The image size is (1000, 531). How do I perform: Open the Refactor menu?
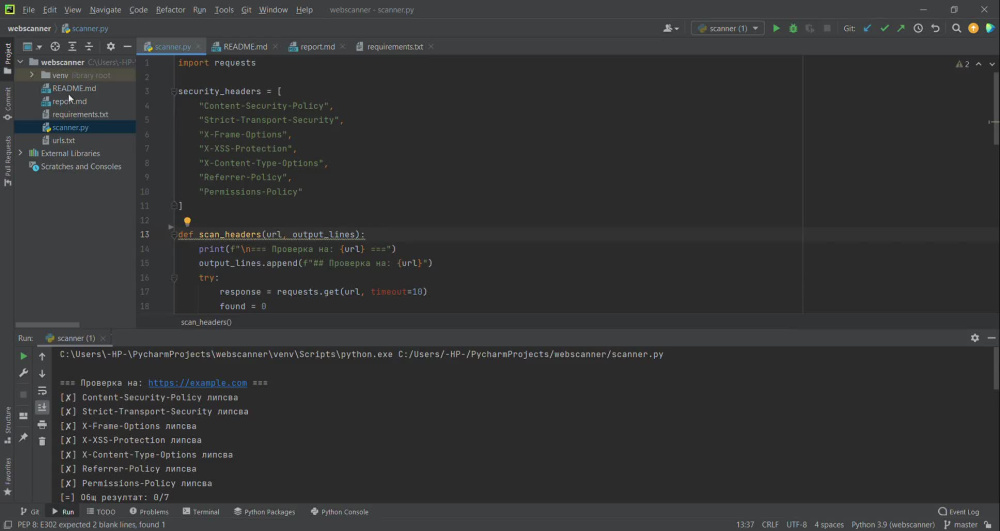(170, 10)
